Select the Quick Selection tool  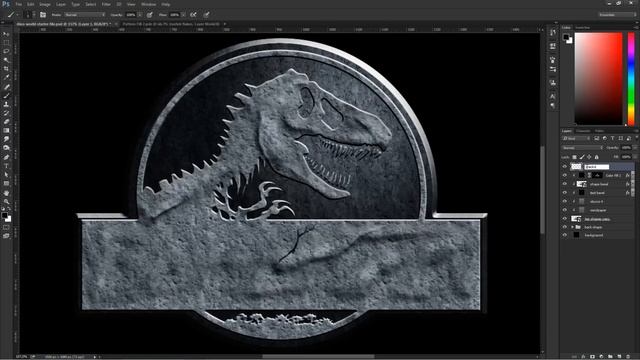pos(6,60)
